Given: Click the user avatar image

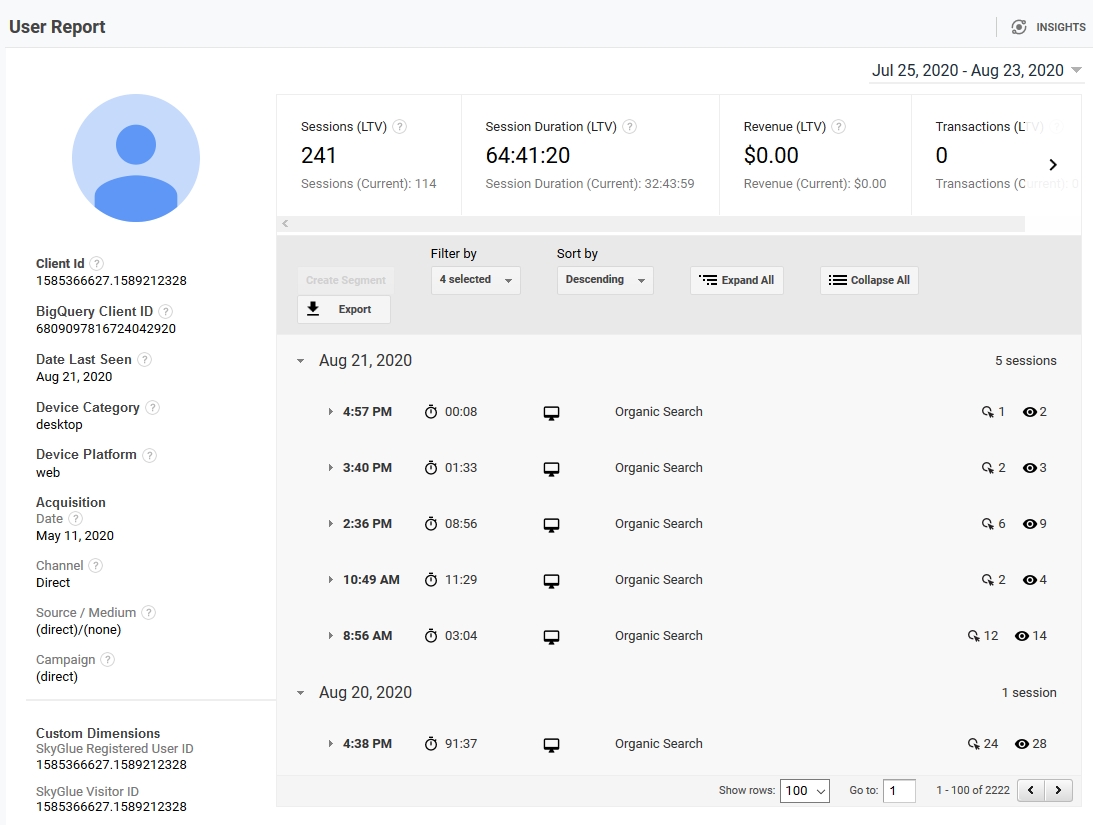Looking at the screenshot, I should click(136, 158).
